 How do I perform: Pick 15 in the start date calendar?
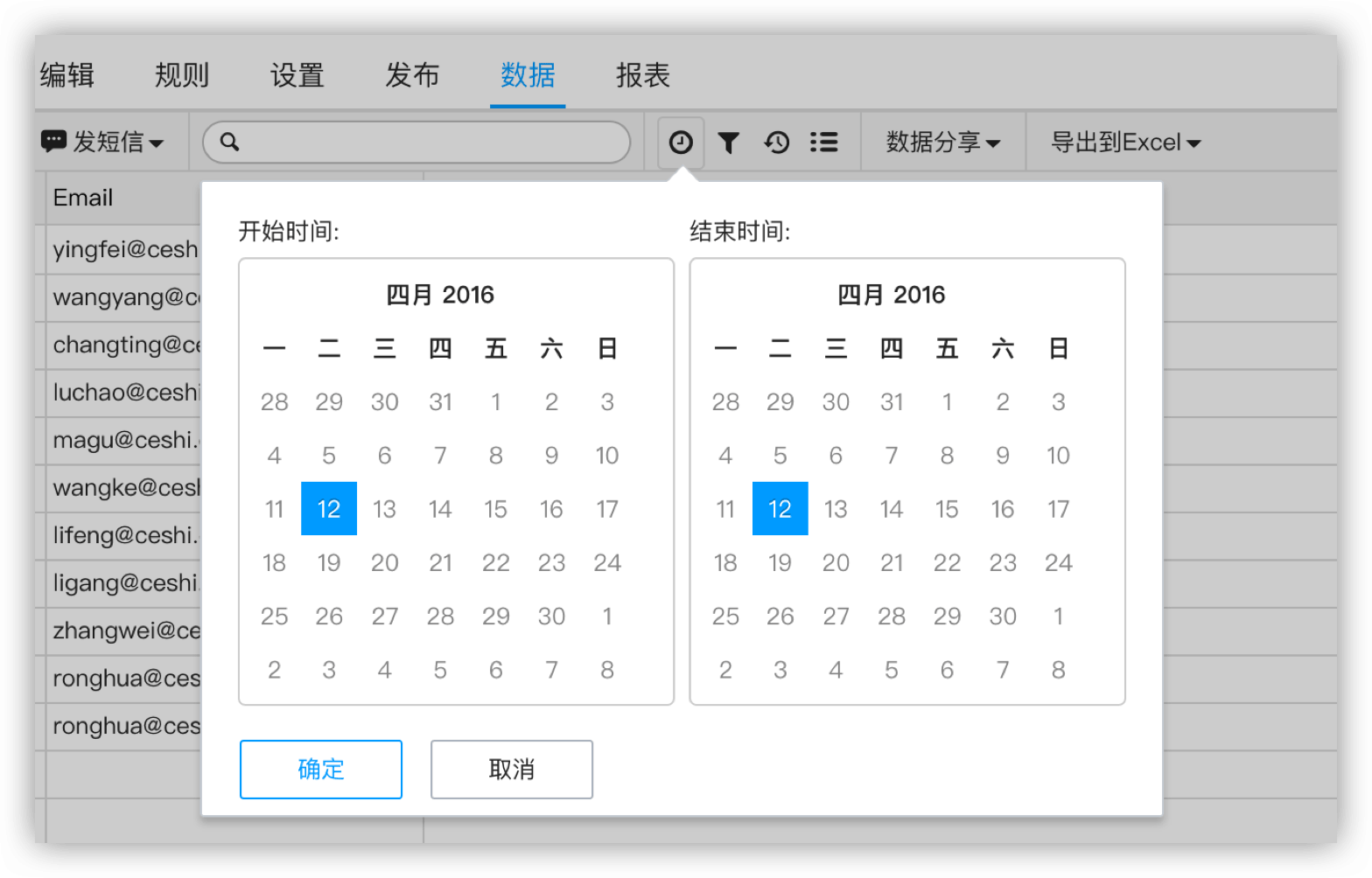pyautogui.click(x=496, y=509)
